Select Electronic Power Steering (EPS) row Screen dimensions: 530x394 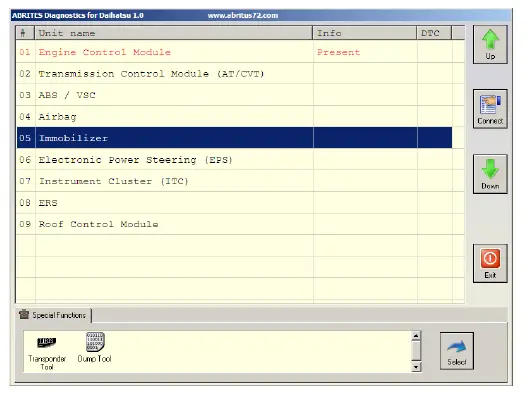[x=234, y=159]
